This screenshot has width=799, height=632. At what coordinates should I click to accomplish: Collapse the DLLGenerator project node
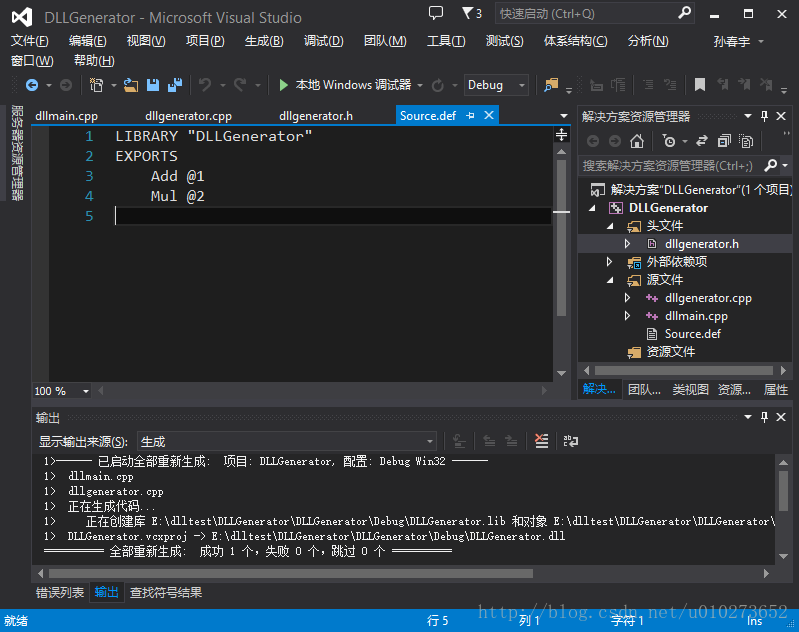(592, 208)
